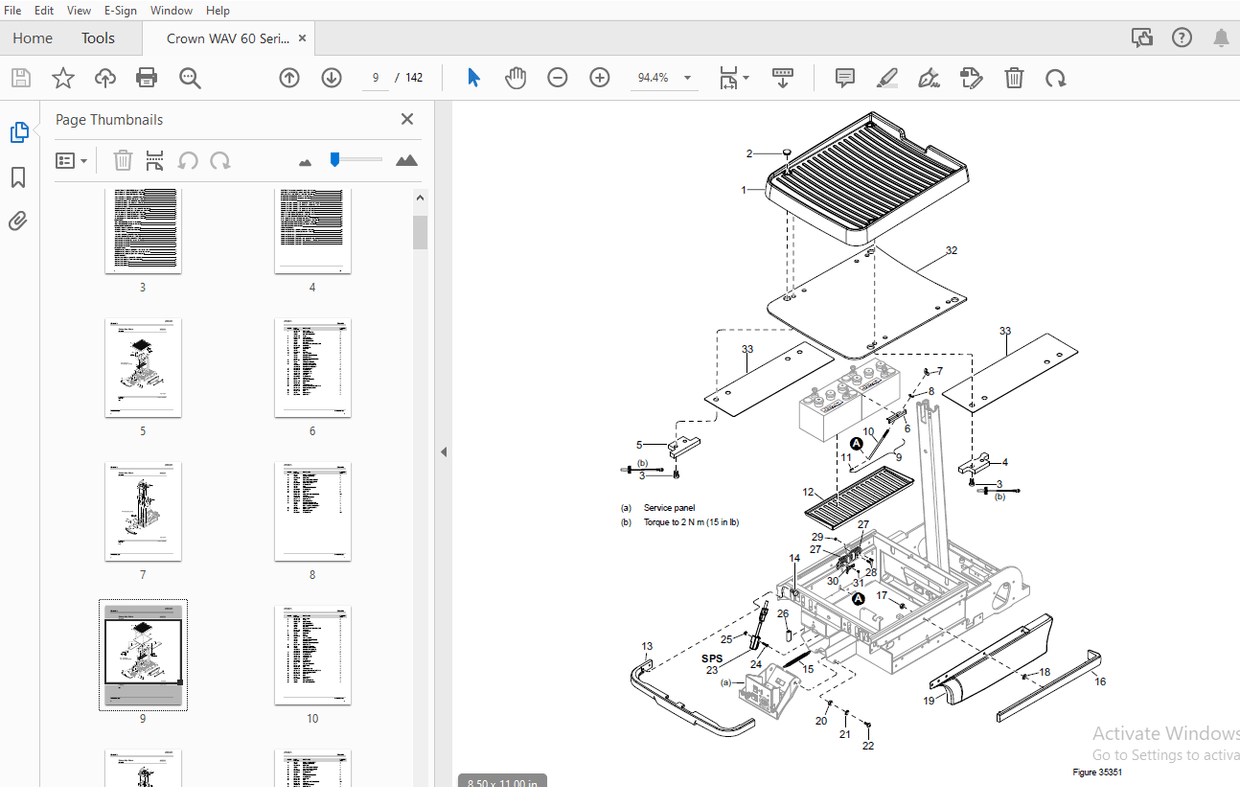Close the Page Thumbnails panel

tap(407, 118)
